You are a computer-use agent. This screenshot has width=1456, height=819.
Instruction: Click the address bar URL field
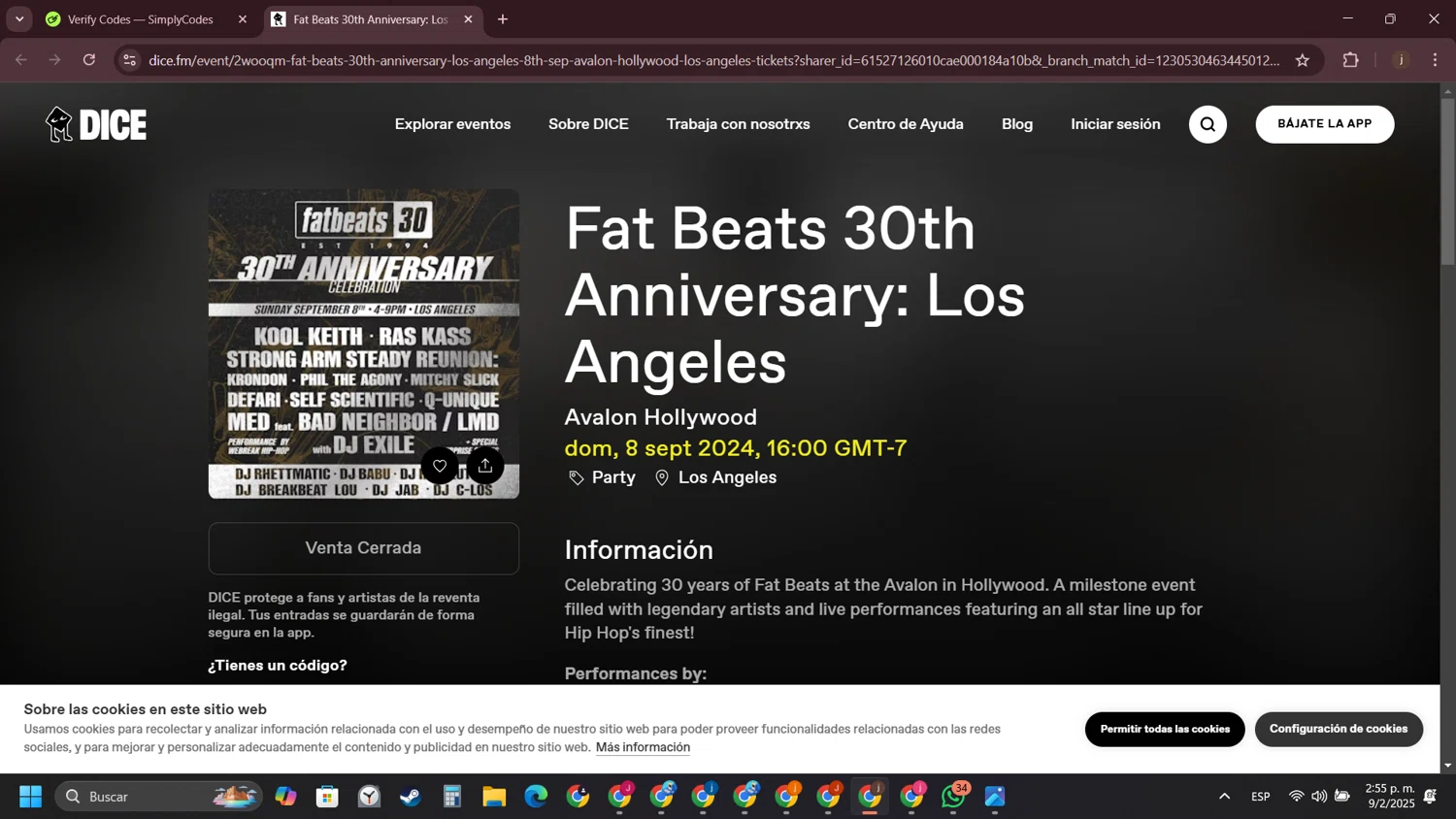tap(713, 60)
